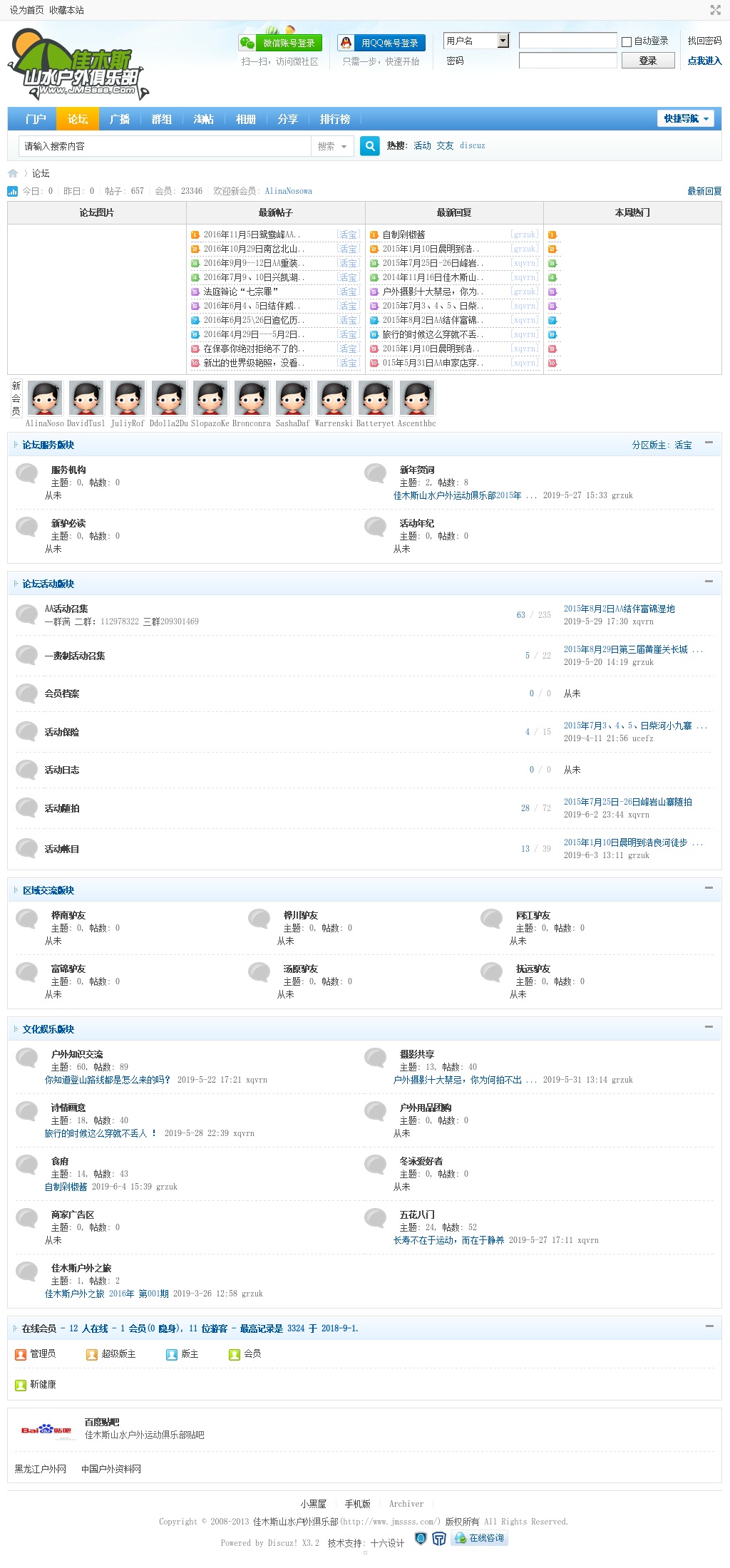The image size is (730, 1568).
Task: Click moderator name 活宝
Action: point(683,445)
